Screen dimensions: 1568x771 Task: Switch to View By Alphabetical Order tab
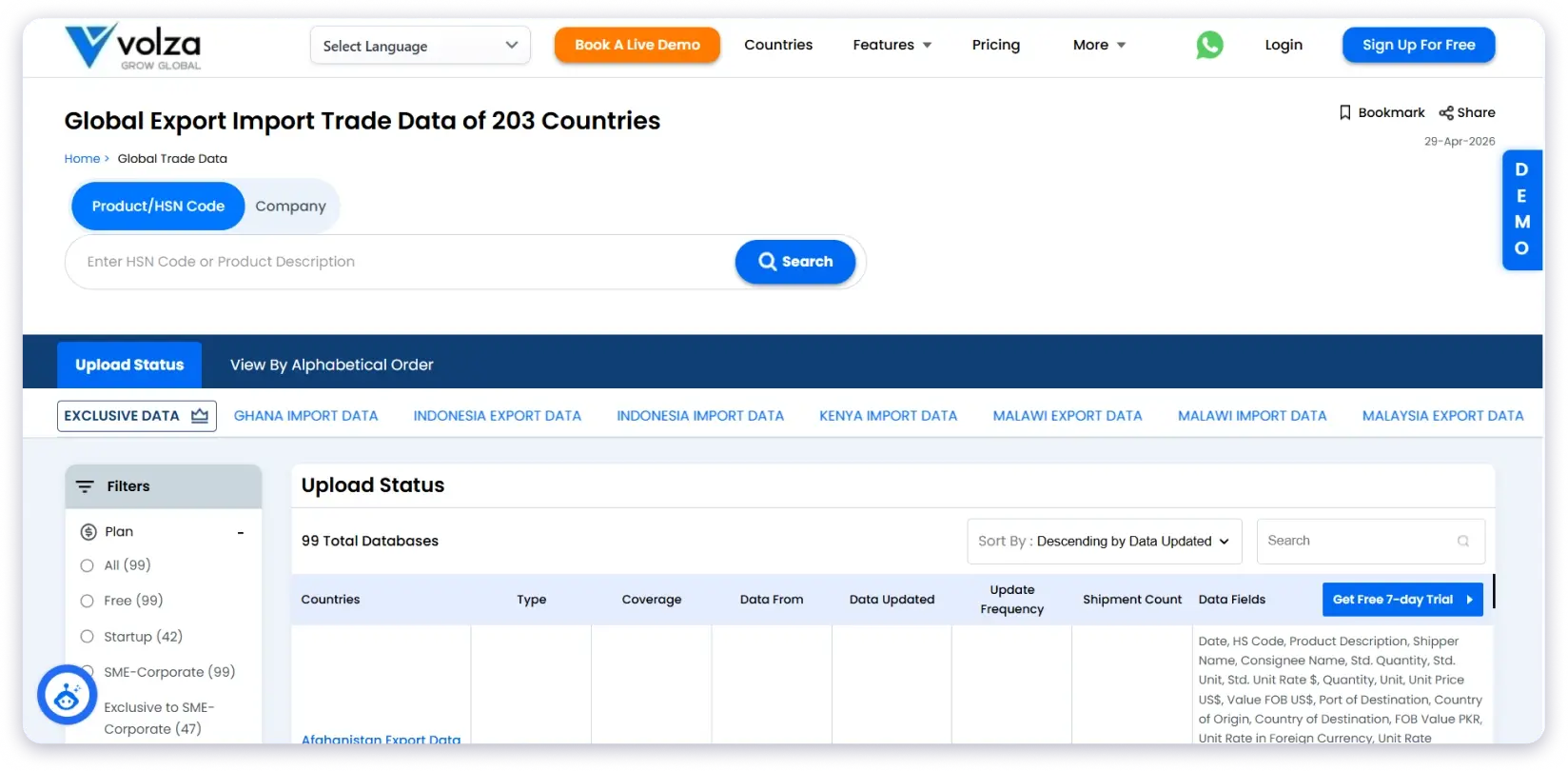point(332,365)
